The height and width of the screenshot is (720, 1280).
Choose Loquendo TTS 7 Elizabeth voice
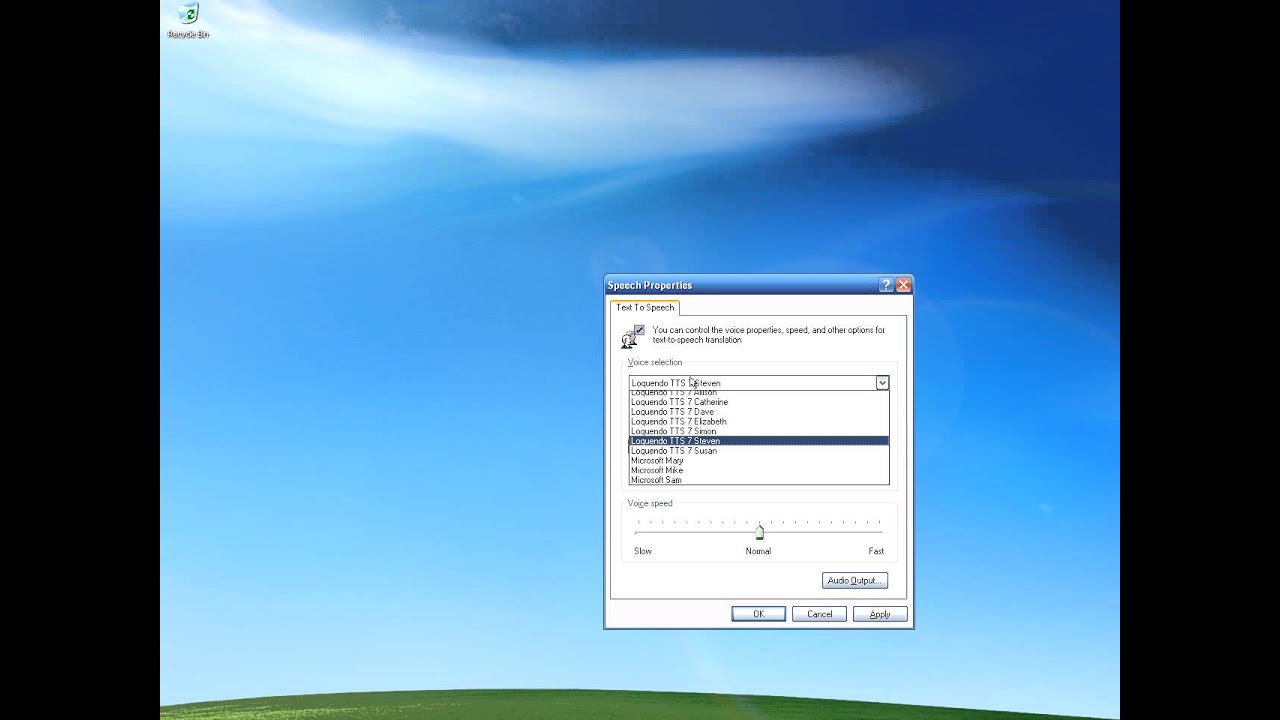759,422
